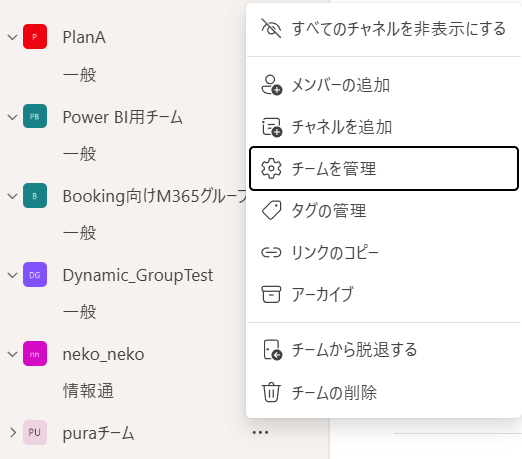The width and height of the screenshot is (522, 459).
Task: Click the archive box icon
Action: point(271,294)
